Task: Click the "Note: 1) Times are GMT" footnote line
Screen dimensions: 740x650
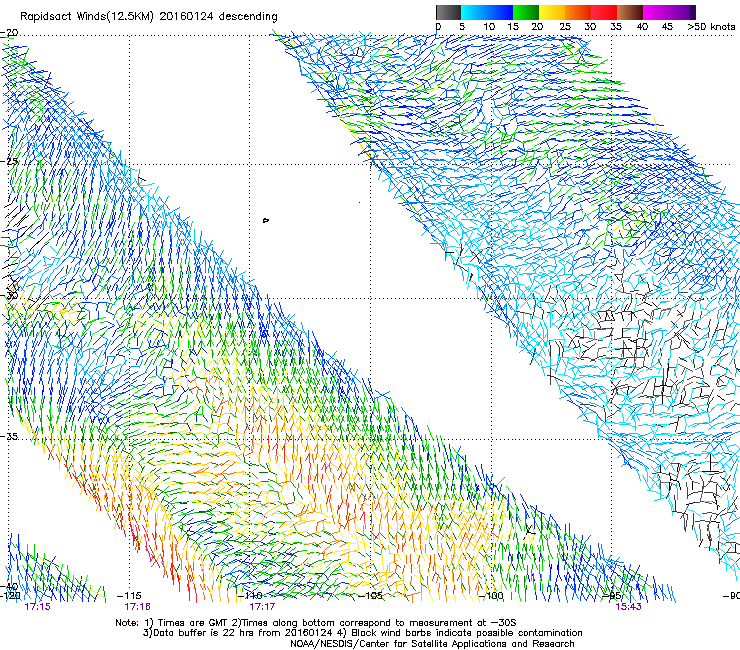Action: pos(316,623)
